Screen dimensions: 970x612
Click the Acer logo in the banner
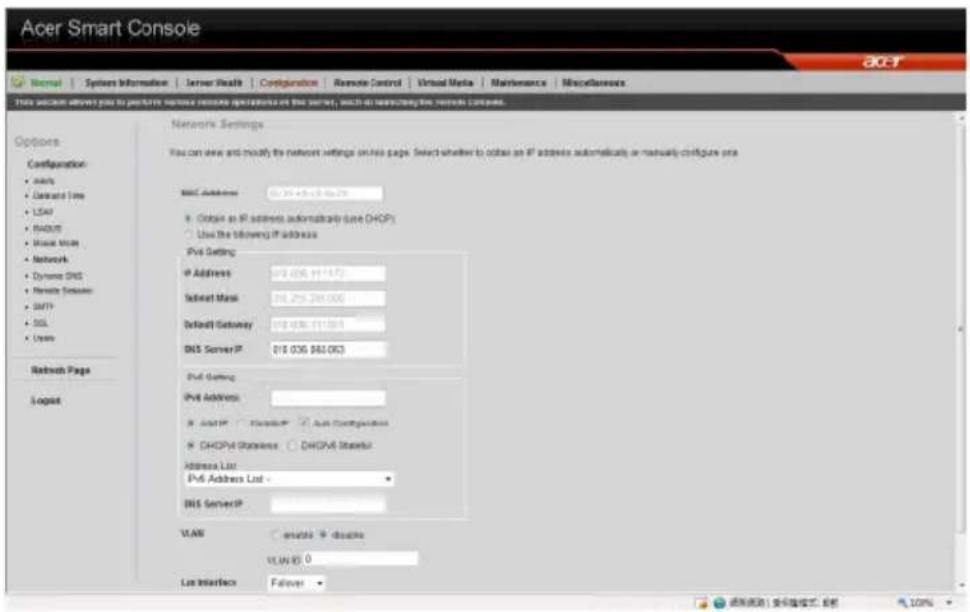(883, 61)
